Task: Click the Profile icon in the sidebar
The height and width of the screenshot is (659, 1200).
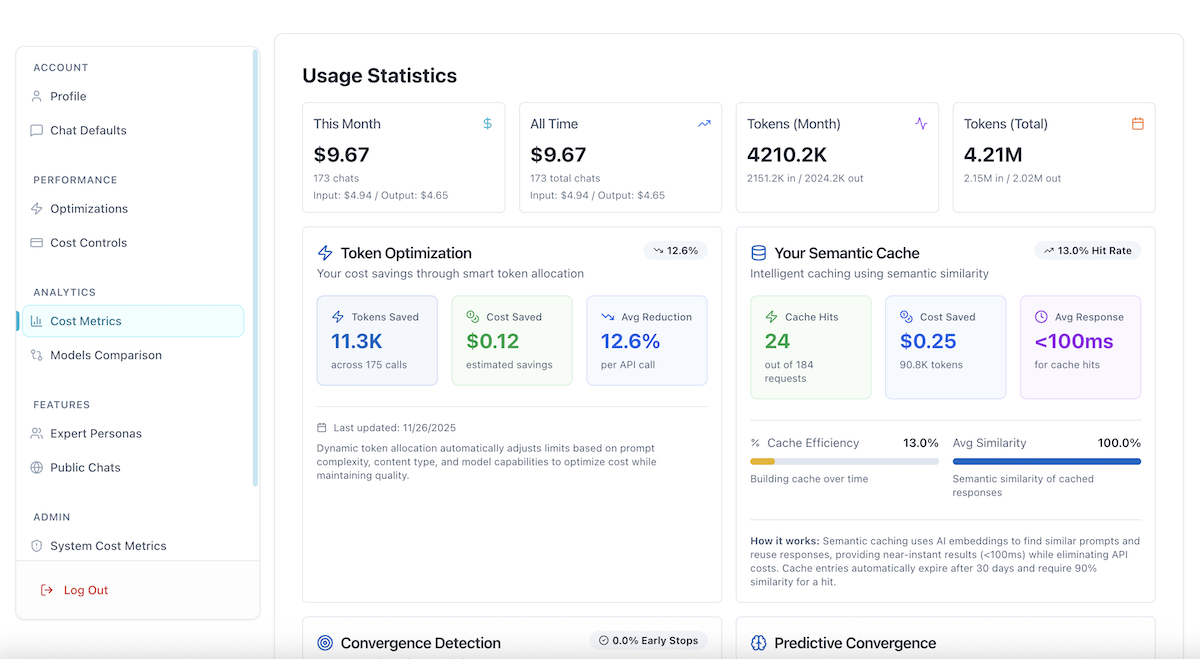Action: [x=35, y=96]
